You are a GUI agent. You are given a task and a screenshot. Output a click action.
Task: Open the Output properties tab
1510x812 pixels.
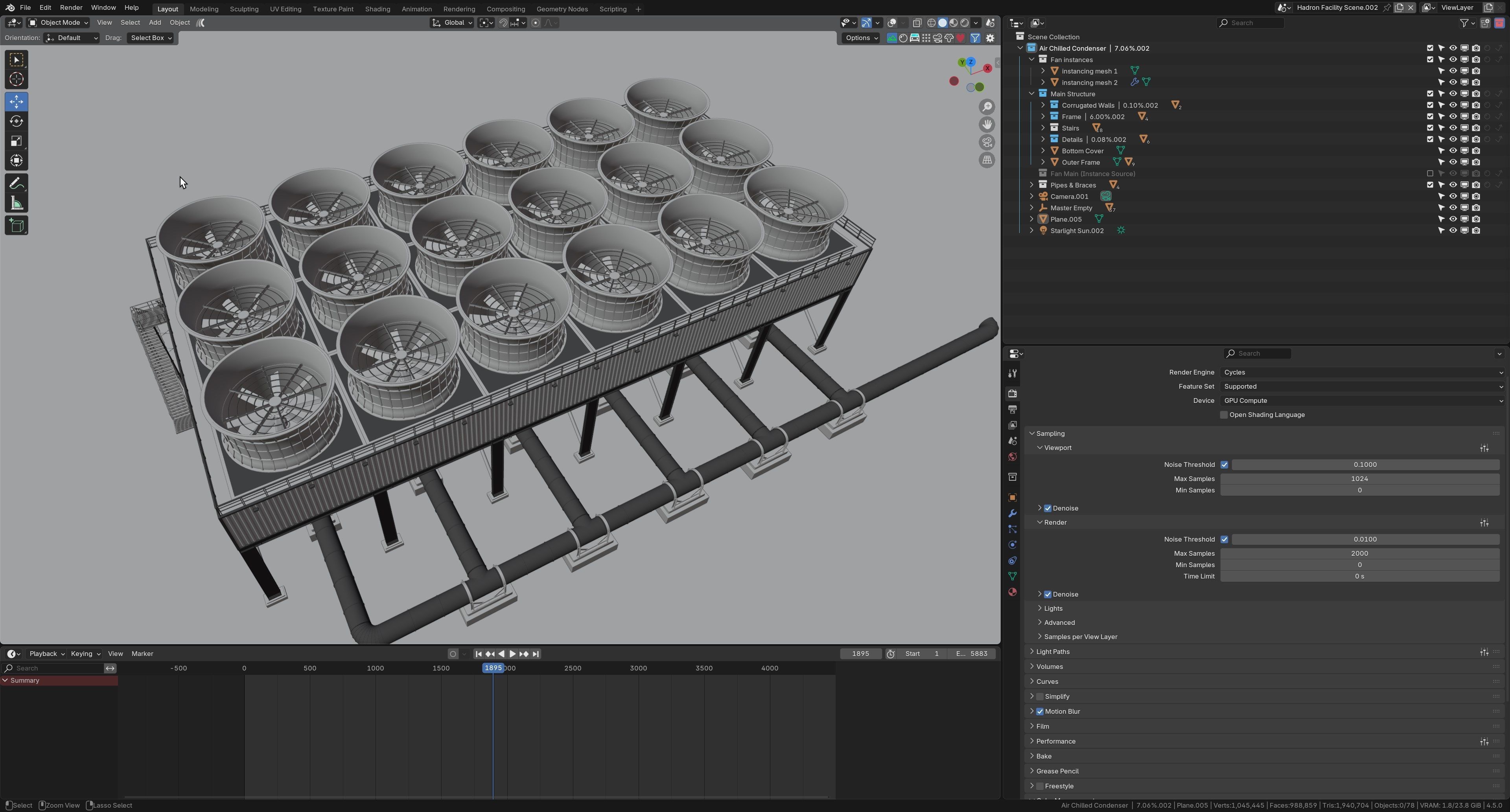tap(1012, 409)
